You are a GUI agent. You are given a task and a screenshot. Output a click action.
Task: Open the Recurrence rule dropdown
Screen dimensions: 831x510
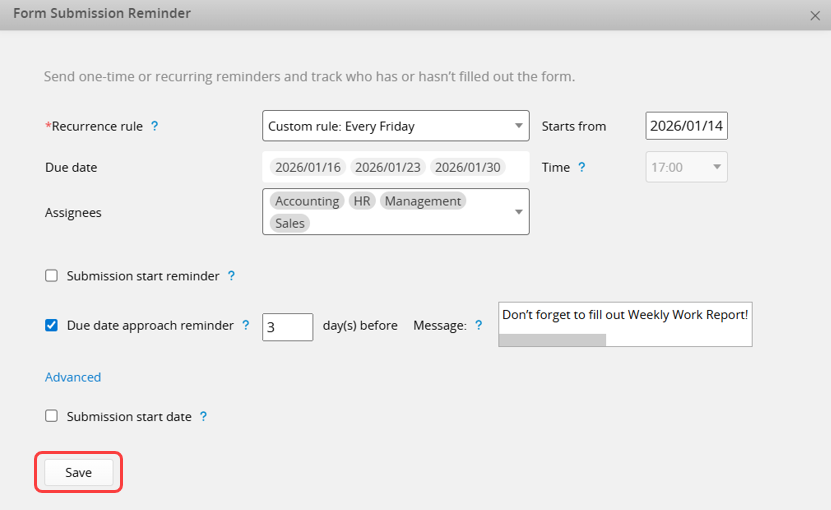coord(395,127)
